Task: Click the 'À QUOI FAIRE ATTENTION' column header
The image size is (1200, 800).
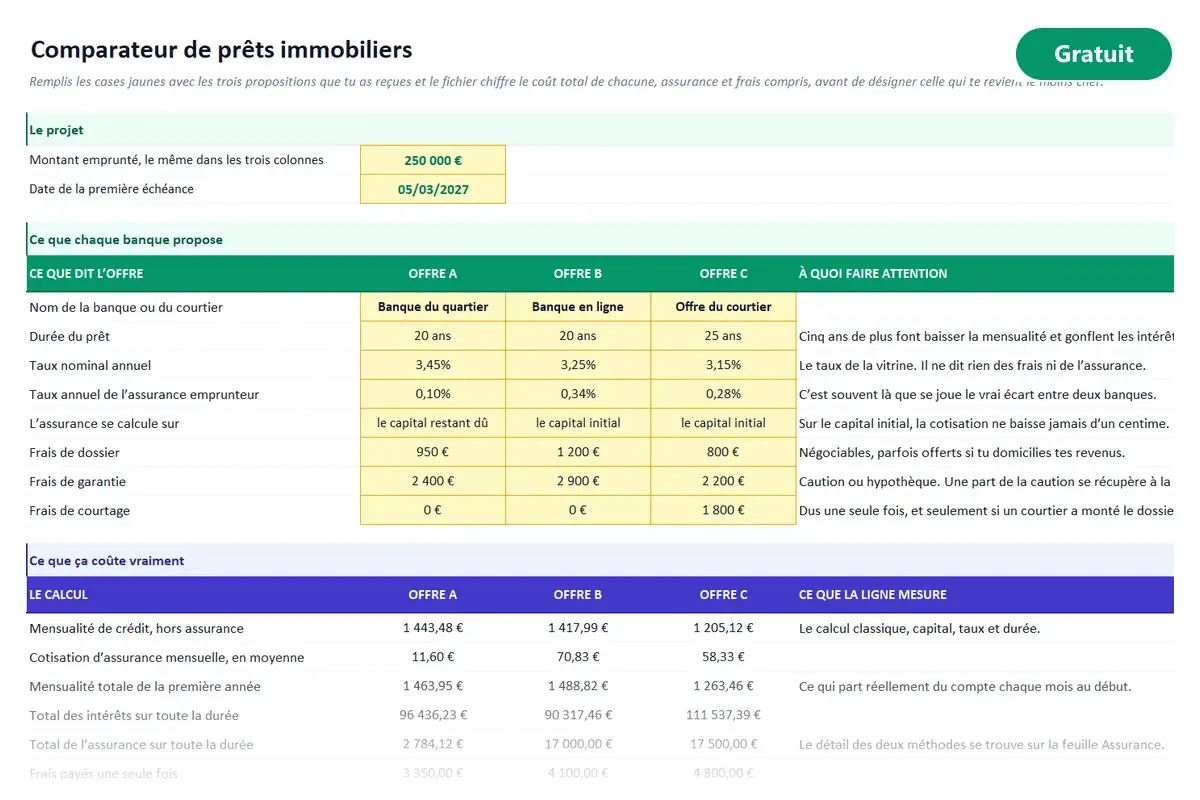Action: pyautogui.click(x=873, y=274)
